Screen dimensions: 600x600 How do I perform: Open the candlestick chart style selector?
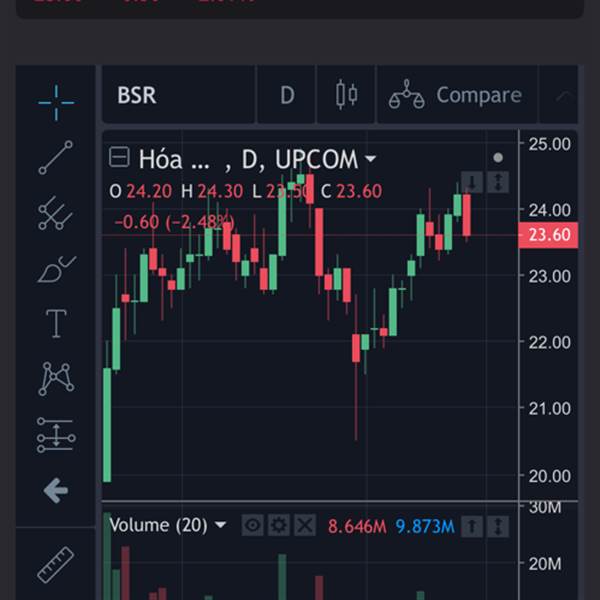(x=346, y=95)
